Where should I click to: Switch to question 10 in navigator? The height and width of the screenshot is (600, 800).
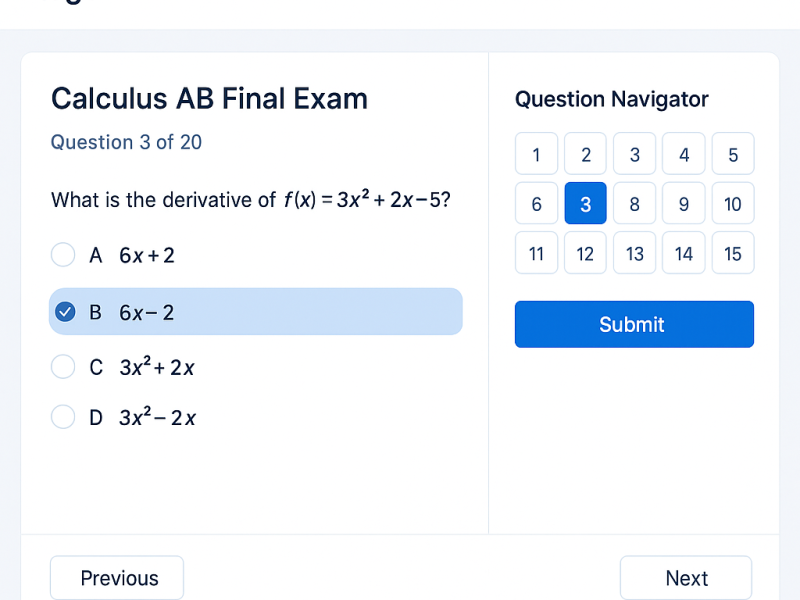click(x=733, y=204)
